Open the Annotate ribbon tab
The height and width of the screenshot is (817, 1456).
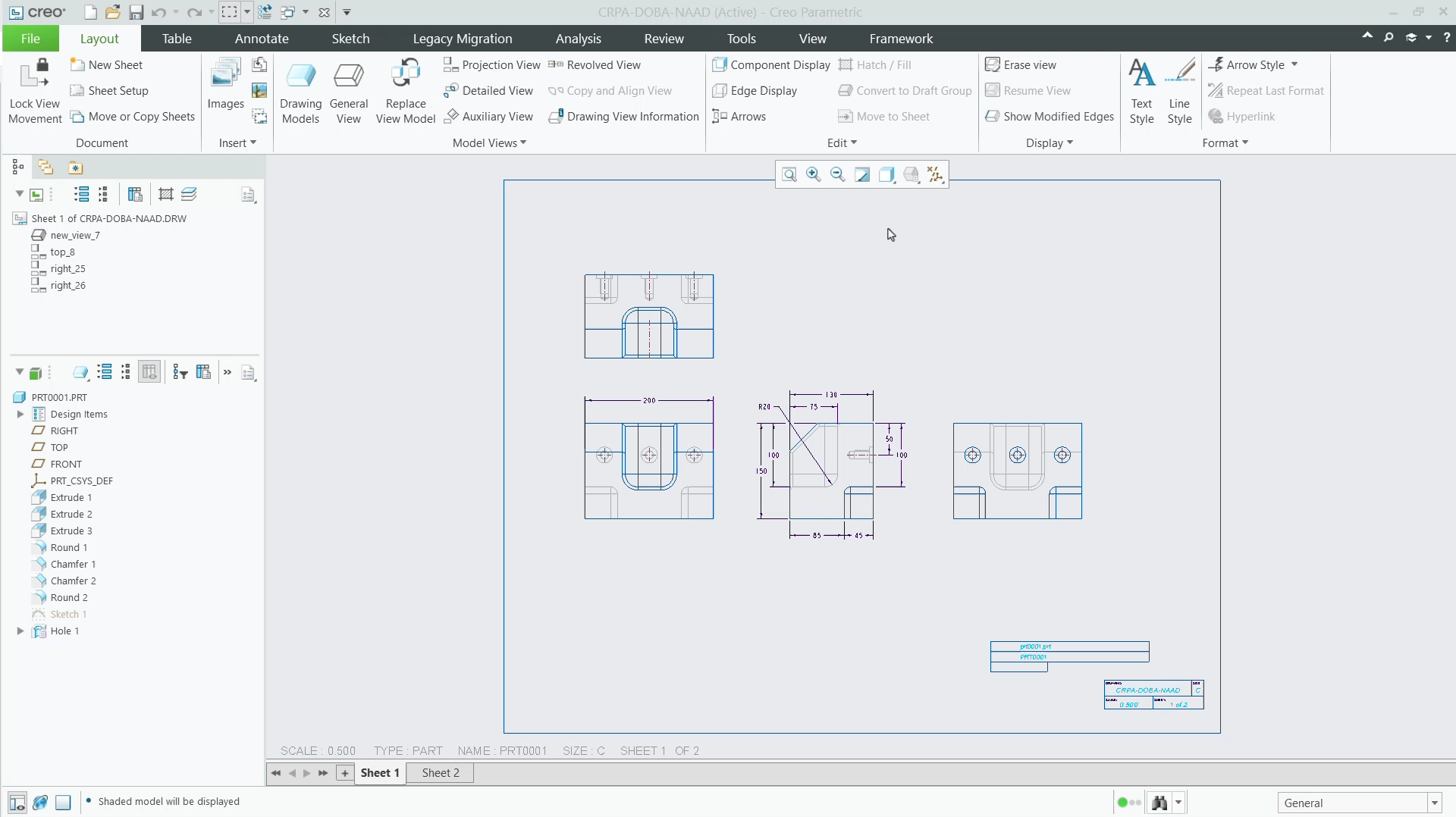262,39
